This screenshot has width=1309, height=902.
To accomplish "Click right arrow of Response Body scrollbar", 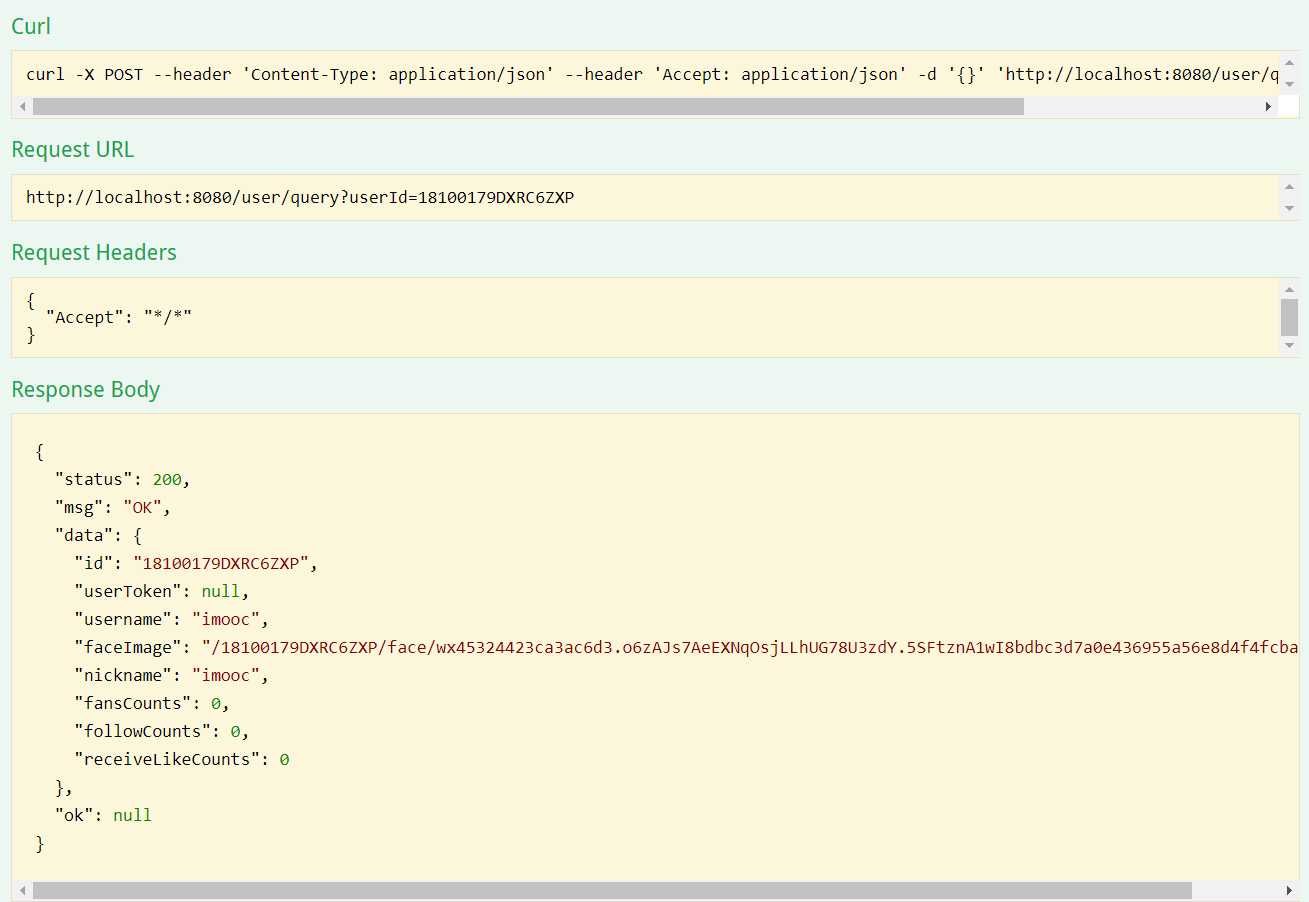I will 1289,890.
